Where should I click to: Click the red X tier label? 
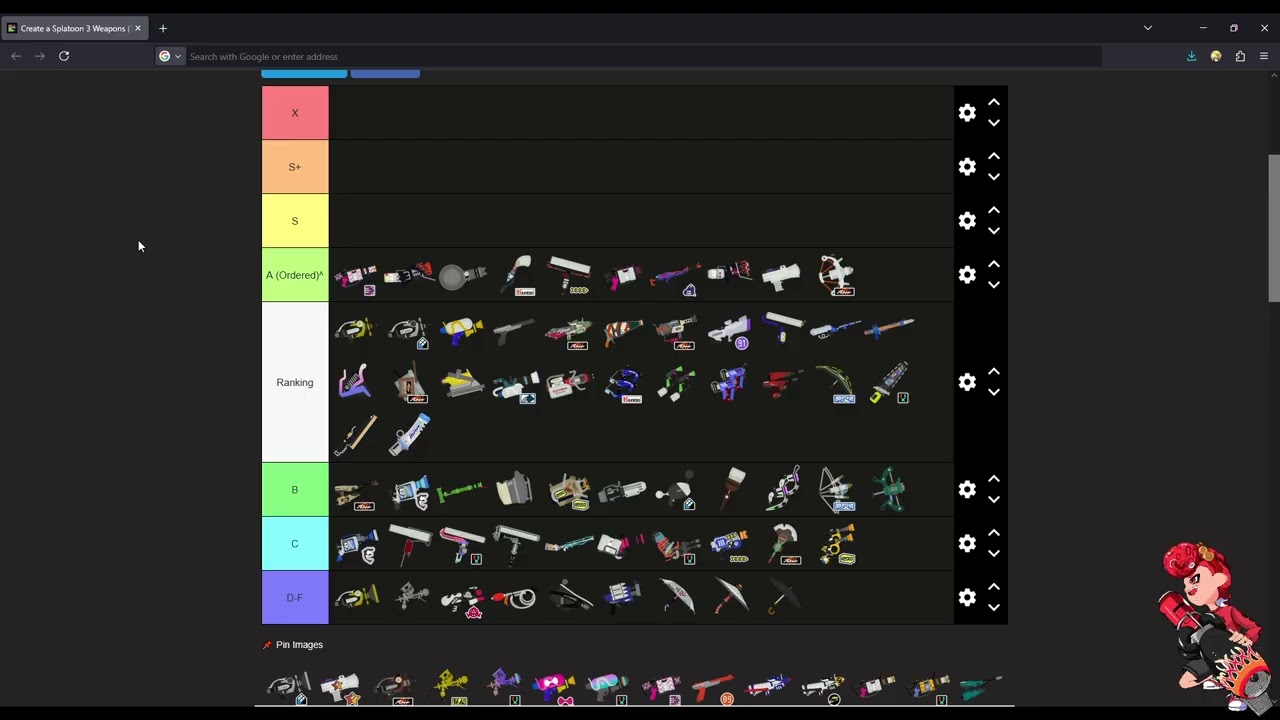click(x=295, y=113)
